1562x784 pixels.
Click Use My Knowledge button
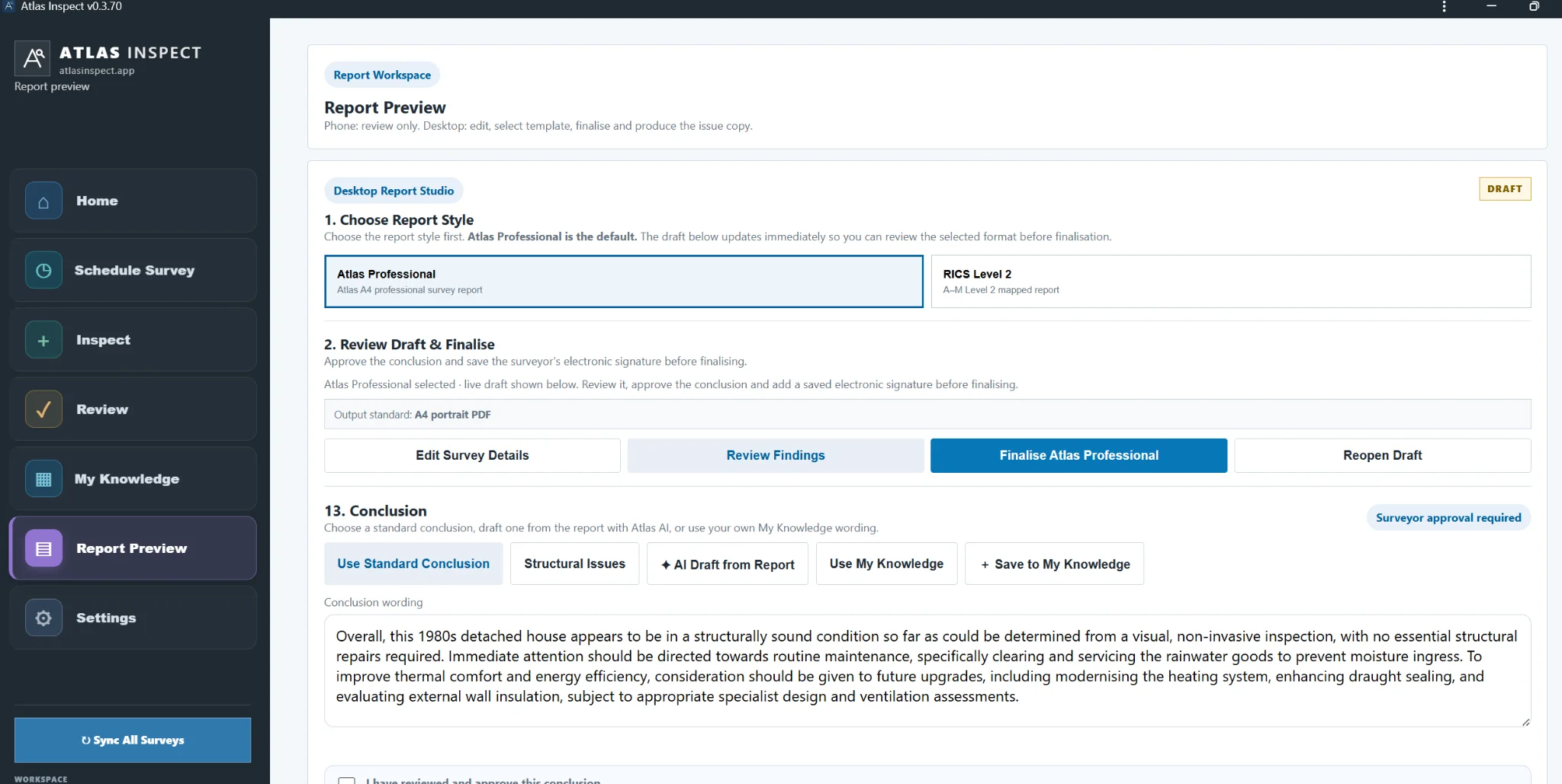(x=886, y=564)
